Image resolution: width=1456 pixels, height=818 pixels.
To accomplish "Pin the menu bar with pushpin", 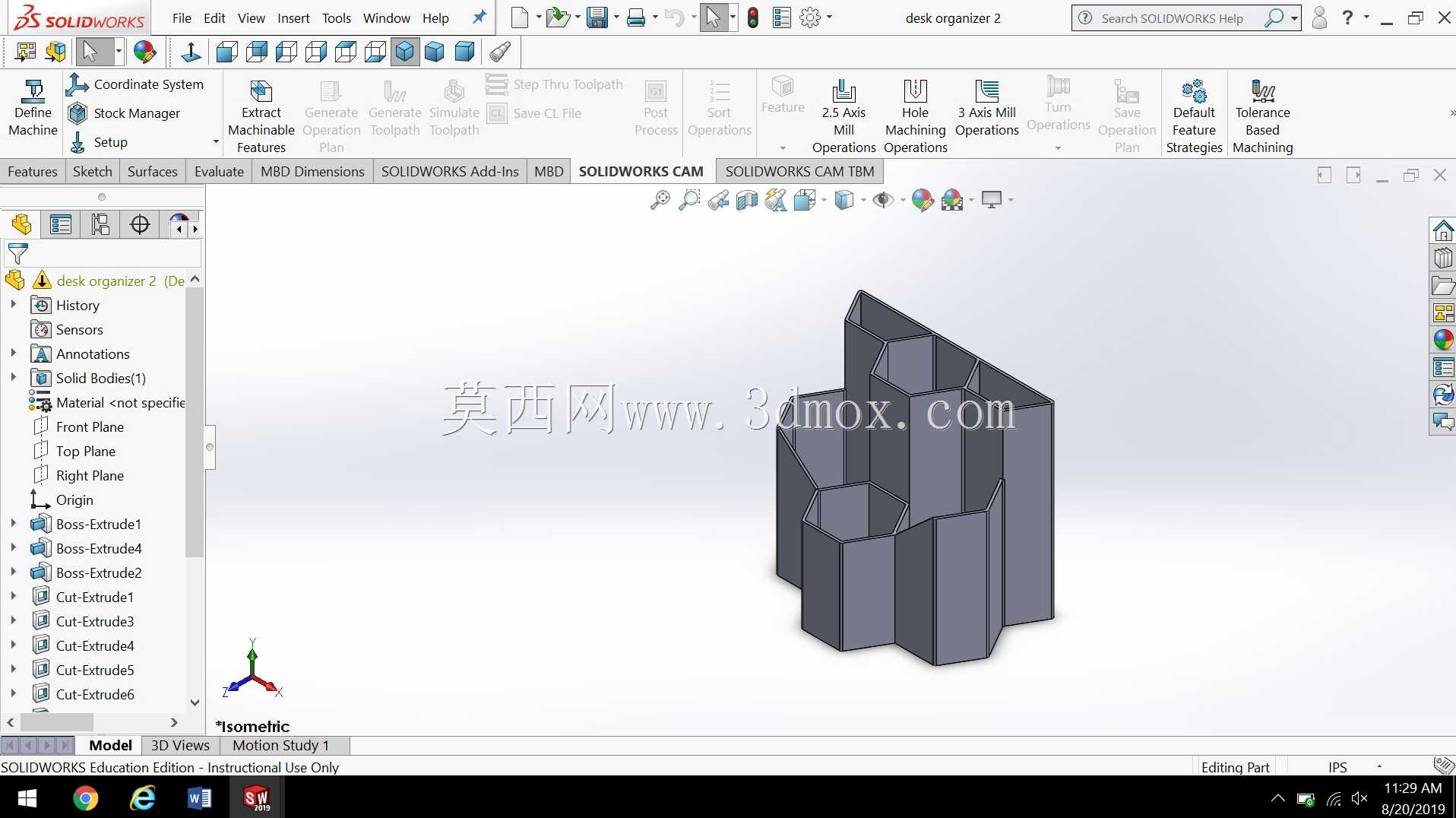I will pos(479,17).
